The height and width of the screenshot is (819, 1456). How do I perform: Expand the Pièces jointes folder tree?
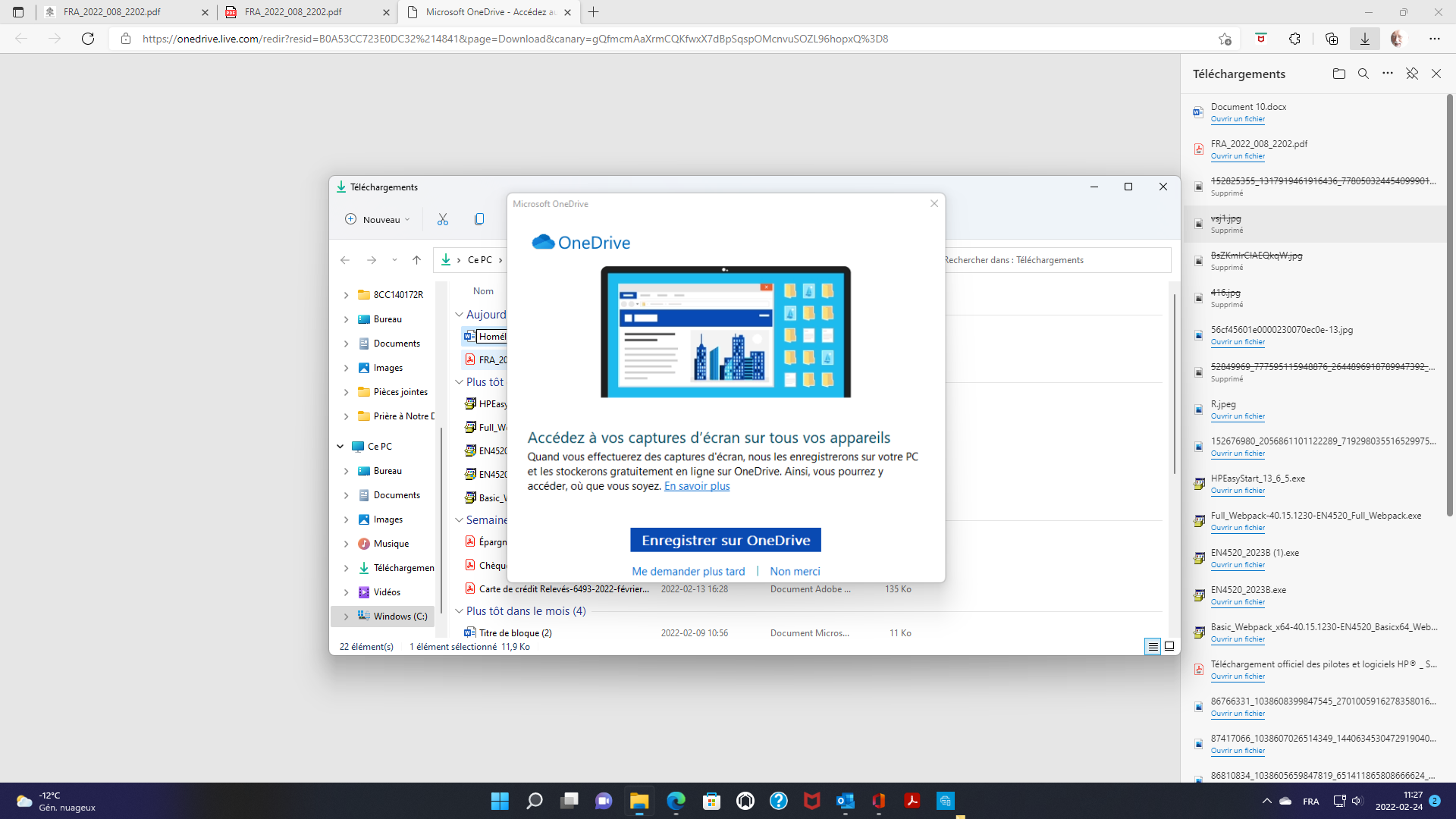(347, 392)
